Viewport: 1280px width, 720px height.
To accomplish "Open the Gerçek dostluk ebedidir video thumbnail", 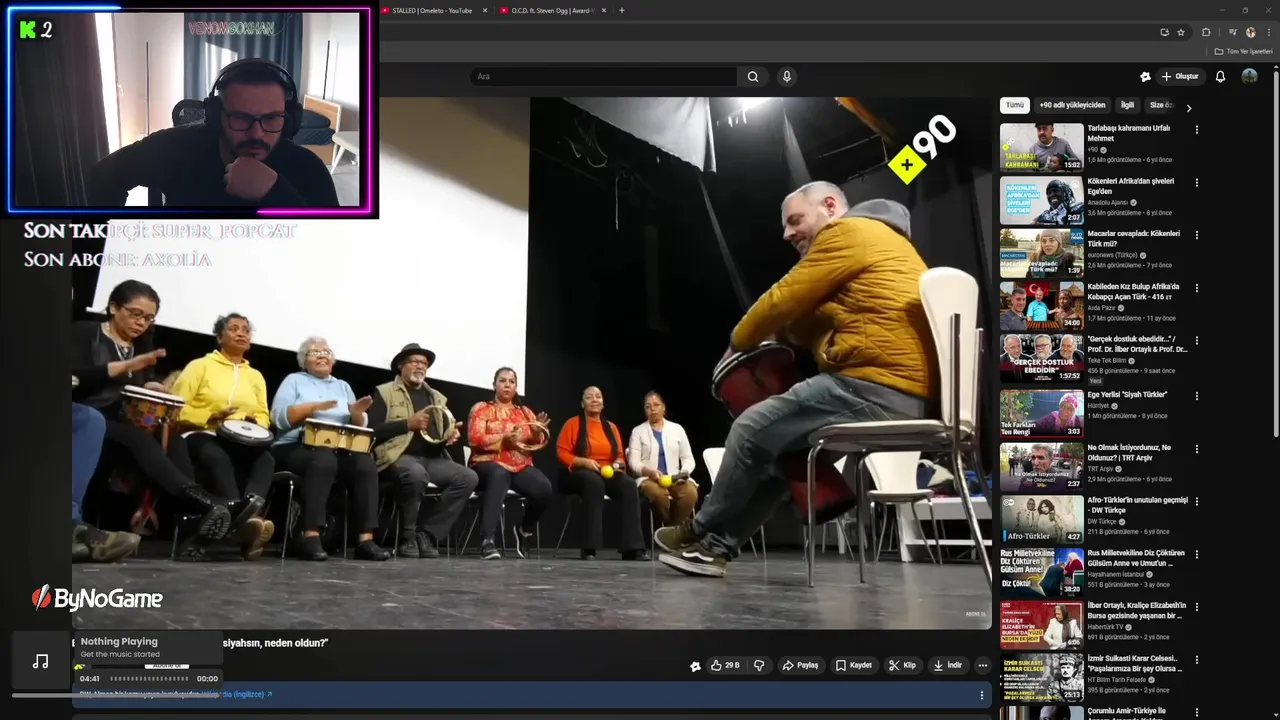I will click(1041, 359).
